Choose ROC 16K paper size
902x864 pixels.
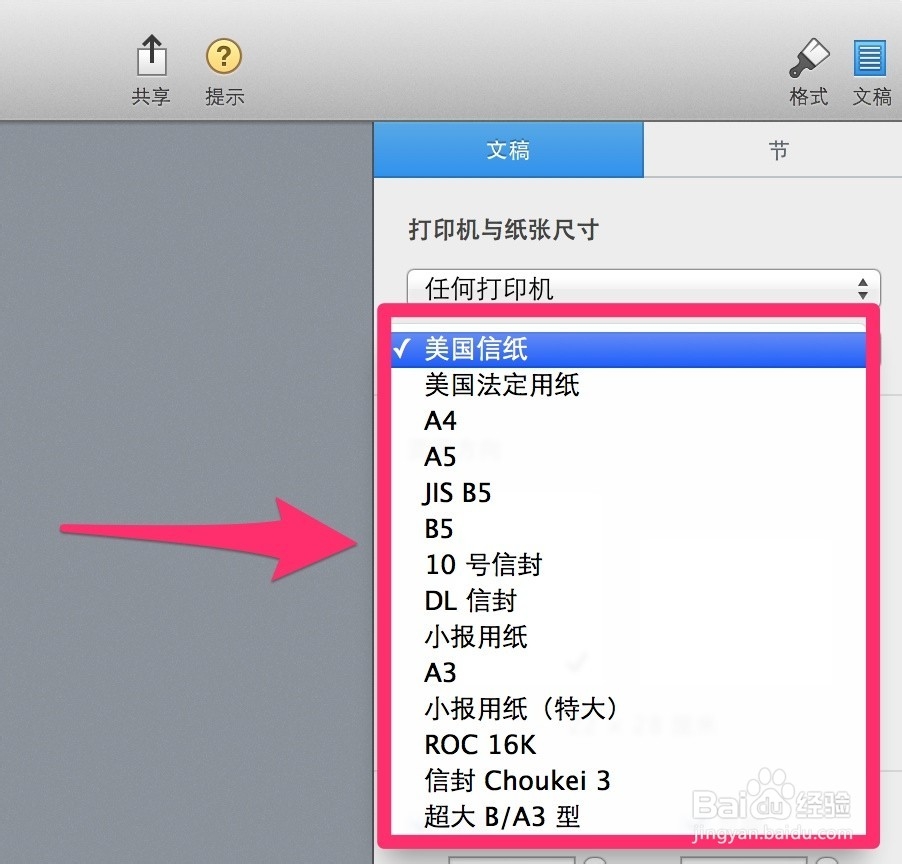click(628, 744)
